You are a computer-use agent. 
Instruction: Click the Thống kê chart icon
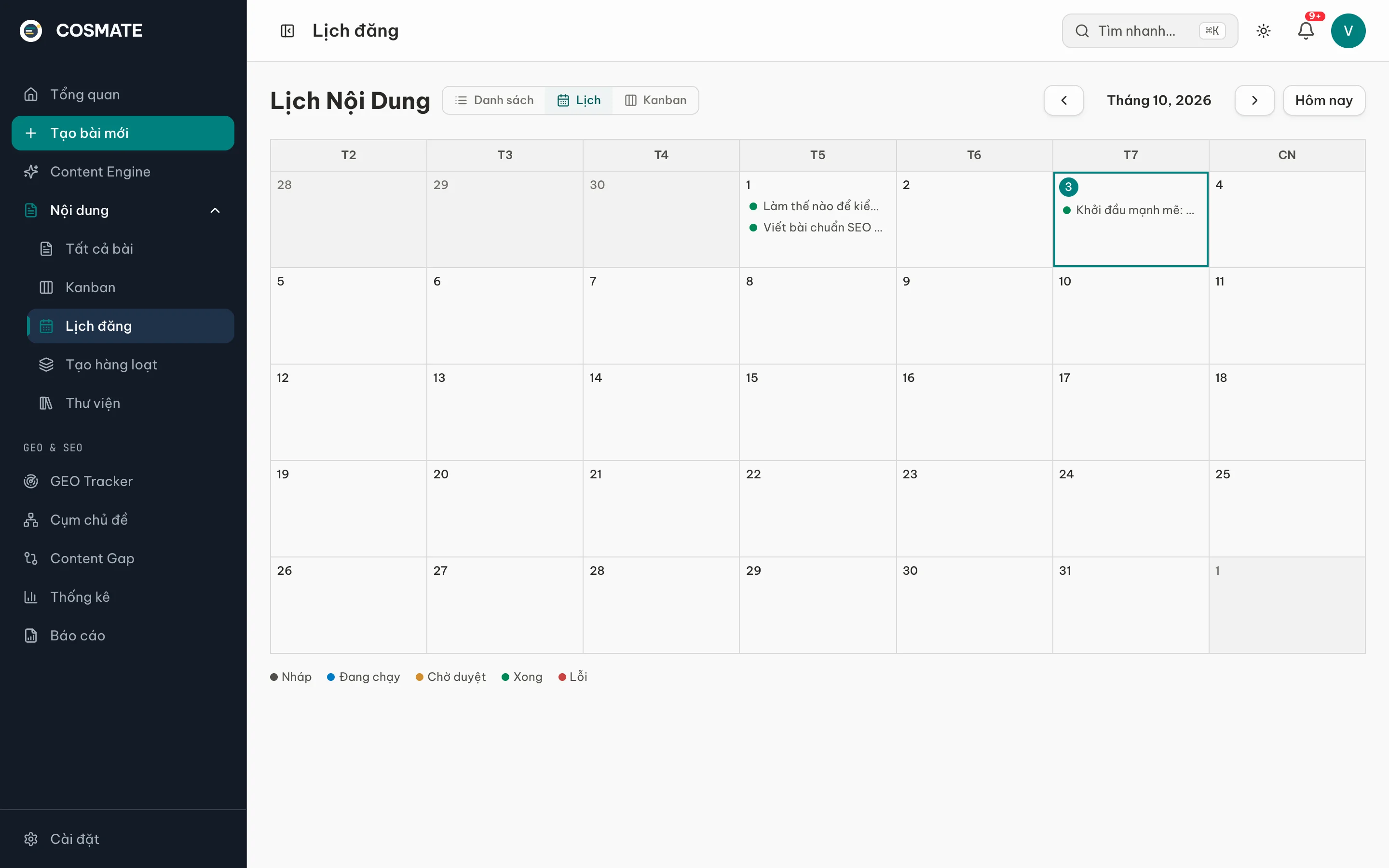(31, 597)
